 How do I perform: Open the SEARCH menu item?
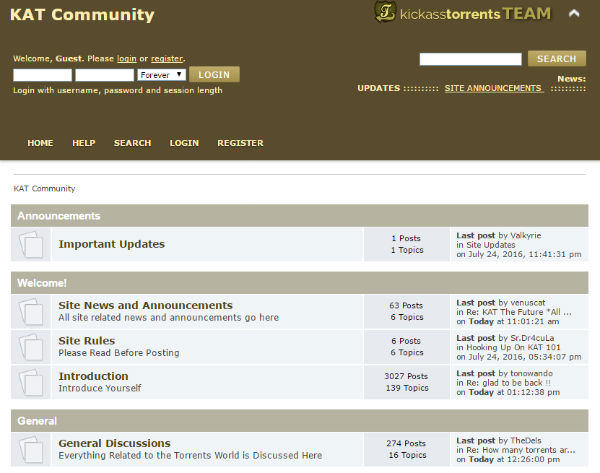(x=132, y=143)
